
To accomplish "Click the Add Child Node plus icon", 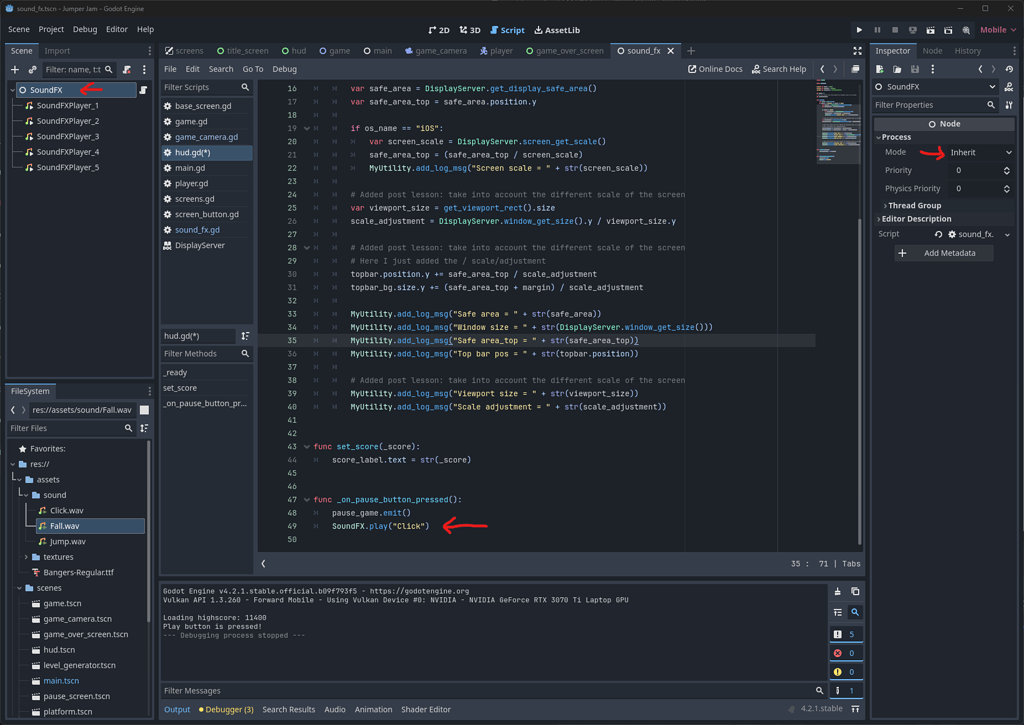I will click(15, 70).
